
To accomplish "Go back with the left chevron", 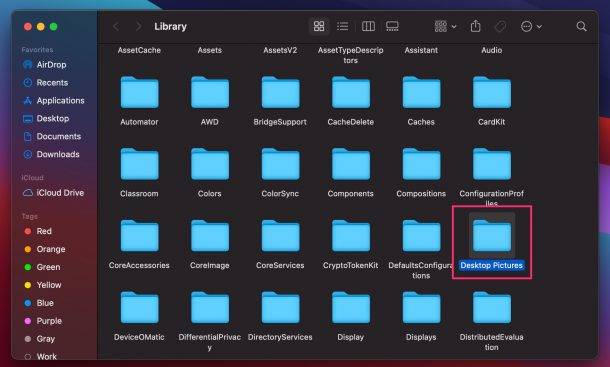I will (116, 26).
